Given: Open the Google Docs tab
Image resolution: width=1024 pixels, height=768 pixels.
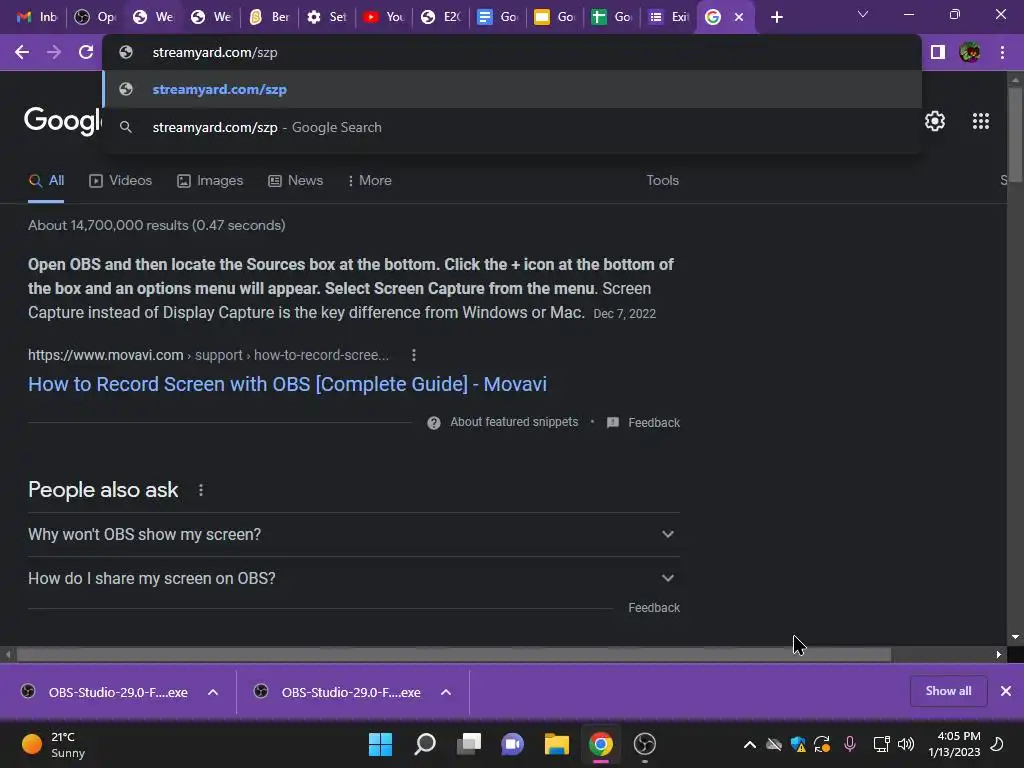Looking at the screenshot, I should (498, 17).
